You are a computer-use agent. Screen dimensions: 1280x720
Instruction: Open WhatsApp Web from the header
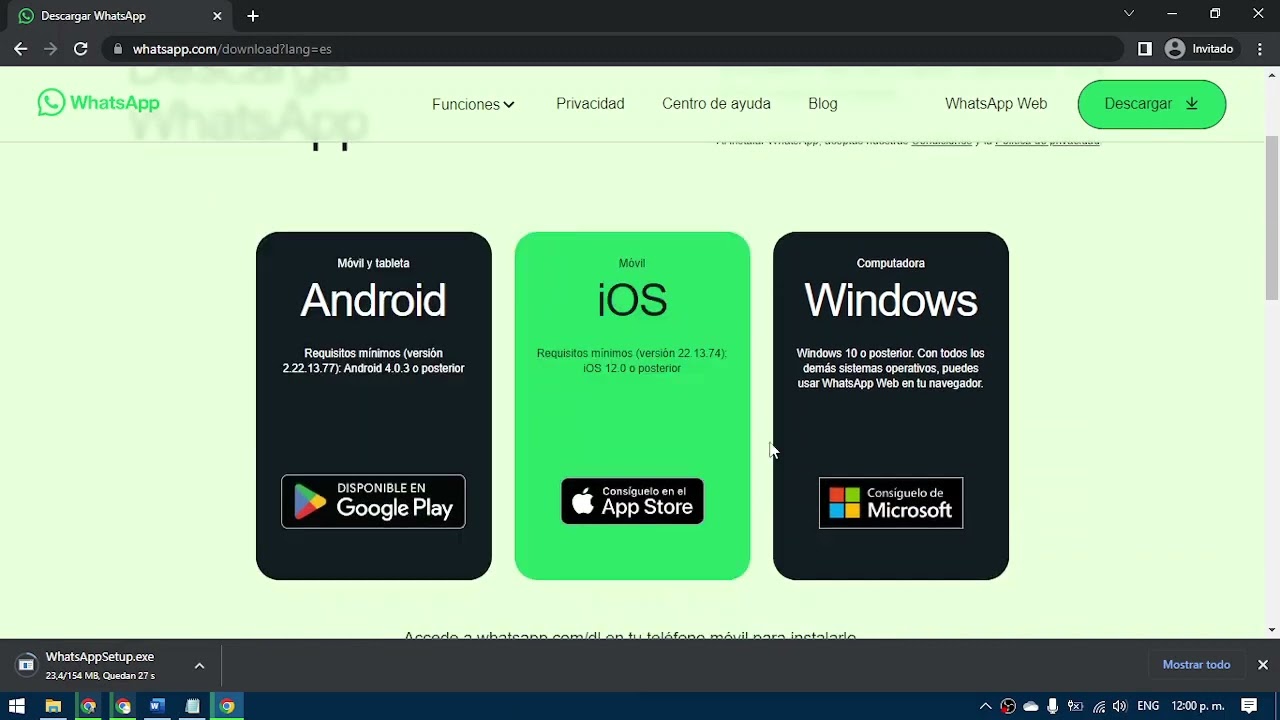(996, 104)
